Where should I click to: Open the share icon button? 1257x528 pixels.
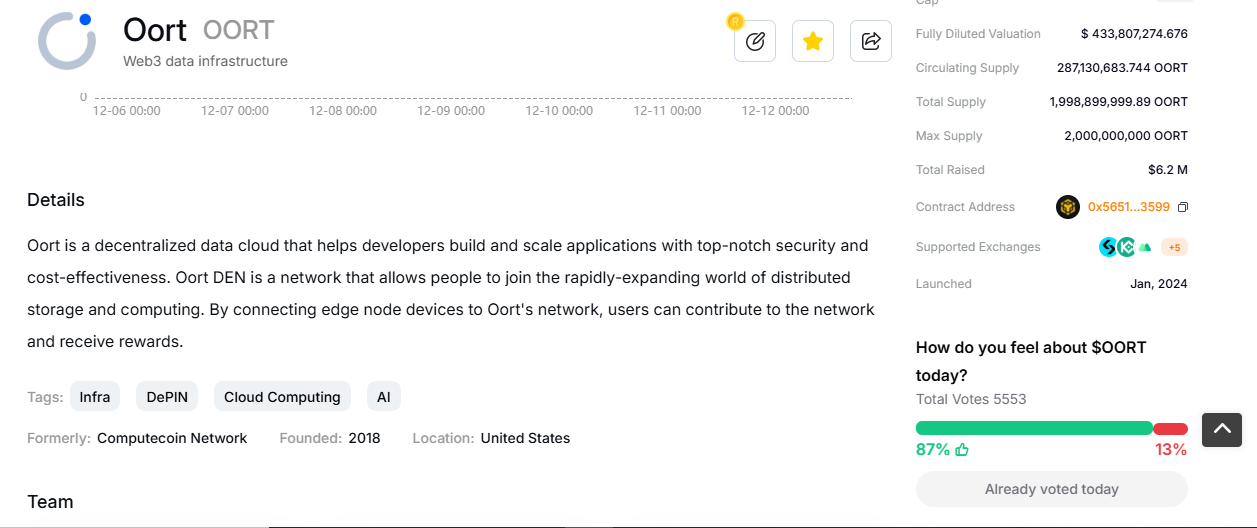[871, 41]
